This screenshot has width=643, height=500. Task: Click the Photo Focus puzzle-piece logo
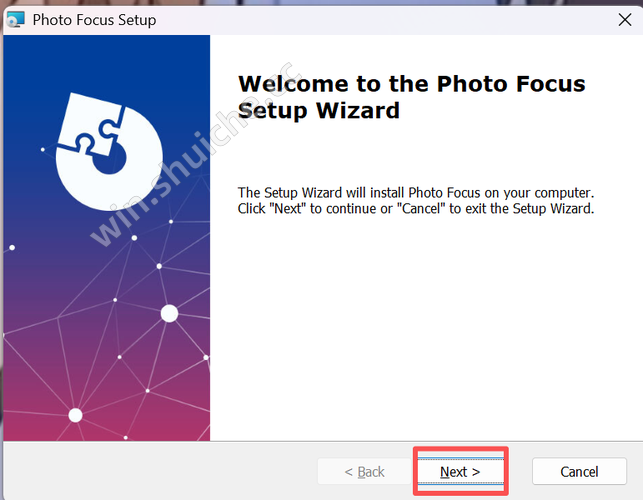point(103,149)
